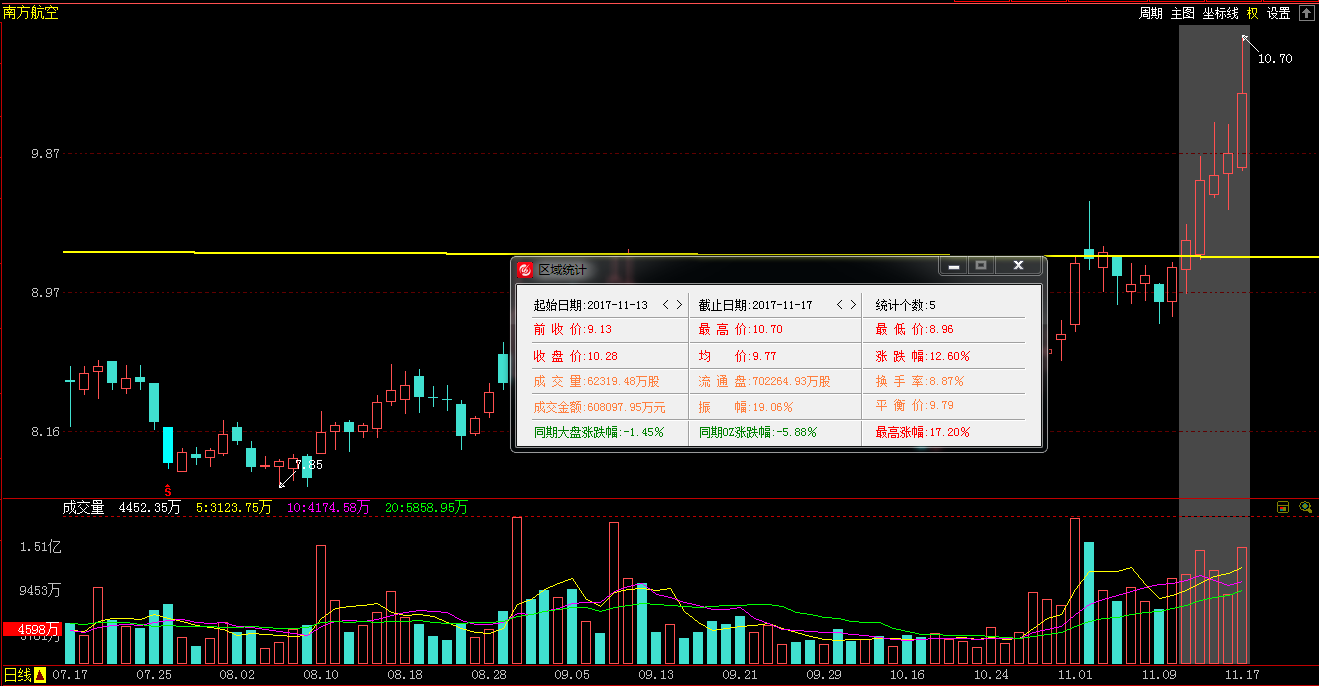The width and height of the screenshot is (1319, 686).
Task: Click the green 20:5858.95万 average value
Action: [426, 508]
